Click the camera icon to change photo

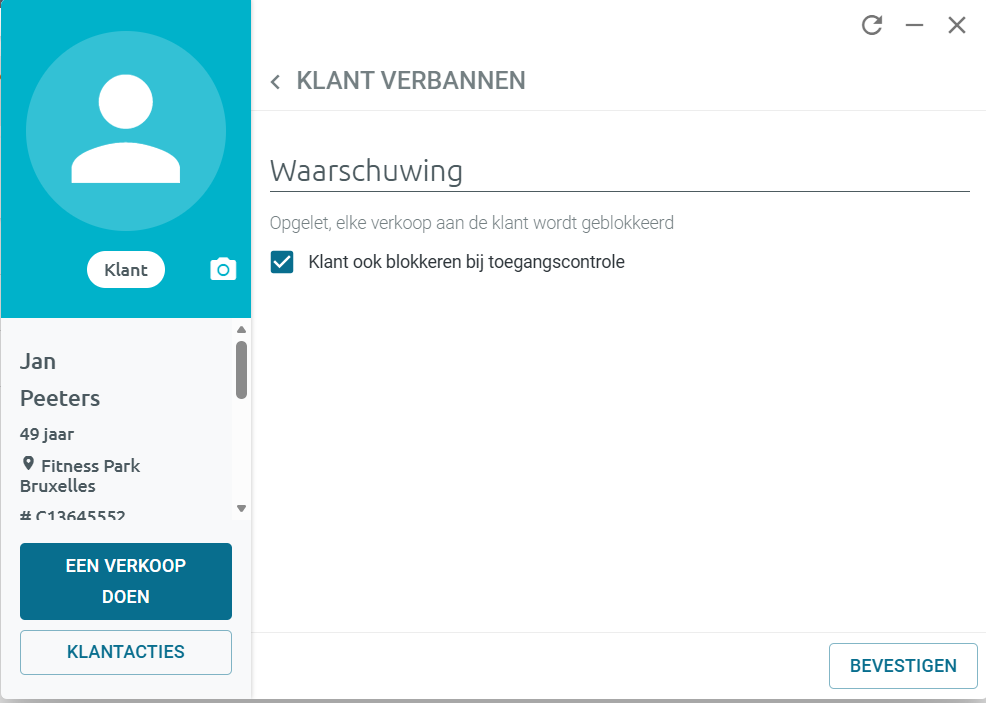pyautogui.click(x=223, y=269)
